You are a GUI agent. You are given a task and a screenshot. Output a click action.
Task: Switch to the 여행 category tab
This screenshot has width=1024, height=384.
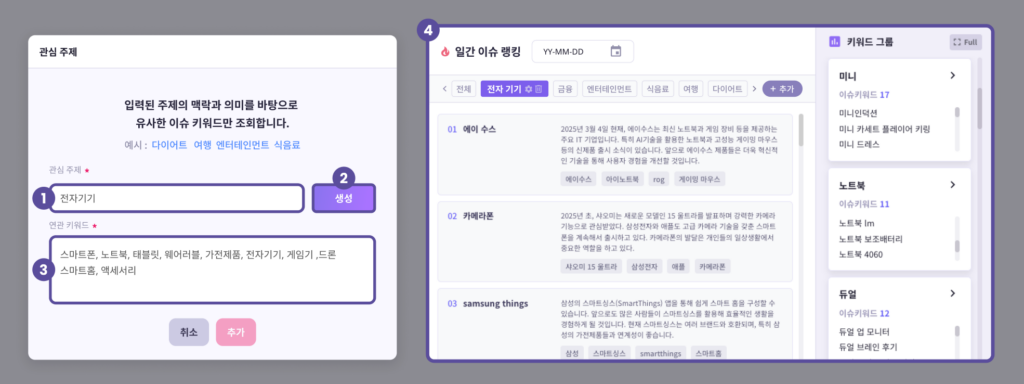(x=690, y=89)
